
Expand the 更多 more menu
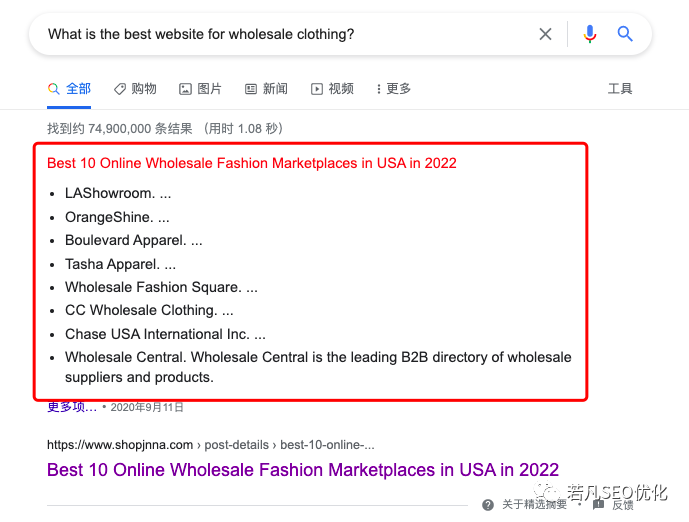click(394, 89)
